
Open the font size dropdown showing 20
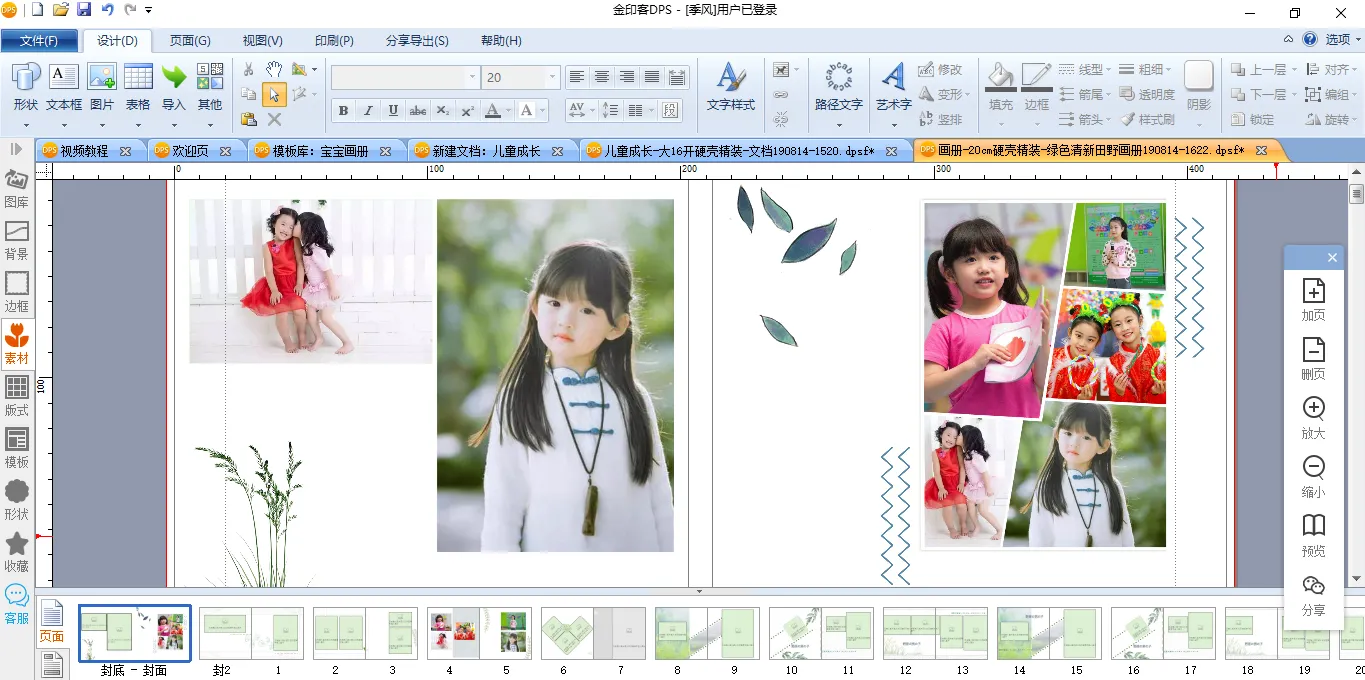pos(551,77)
